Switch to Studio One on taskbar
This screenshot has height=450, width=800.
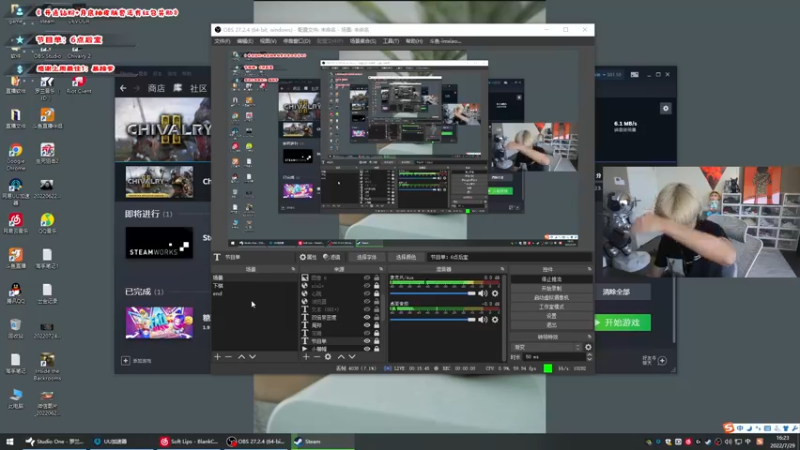[x=55, y=441]
